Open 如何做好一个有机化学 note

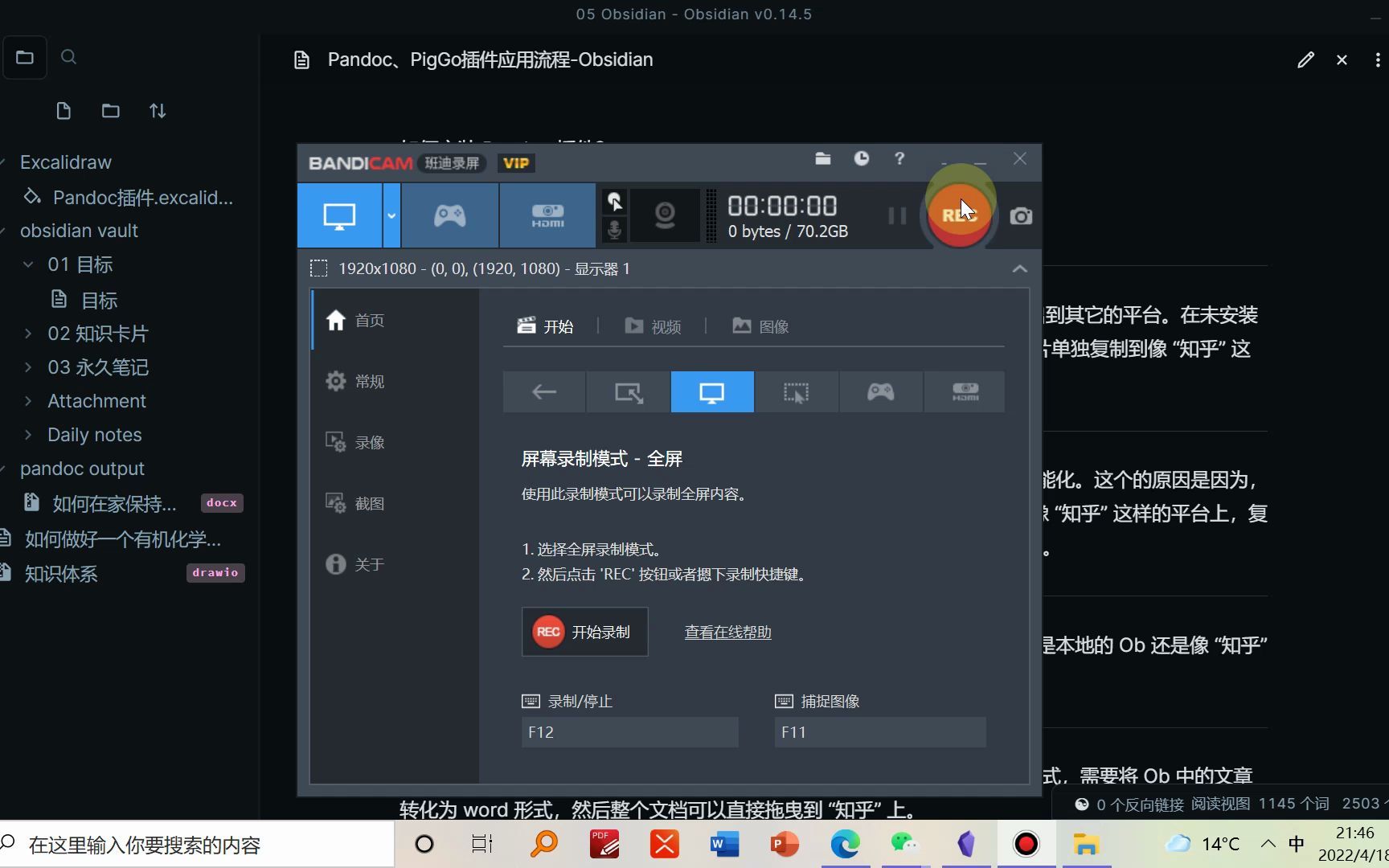[122, 538]
